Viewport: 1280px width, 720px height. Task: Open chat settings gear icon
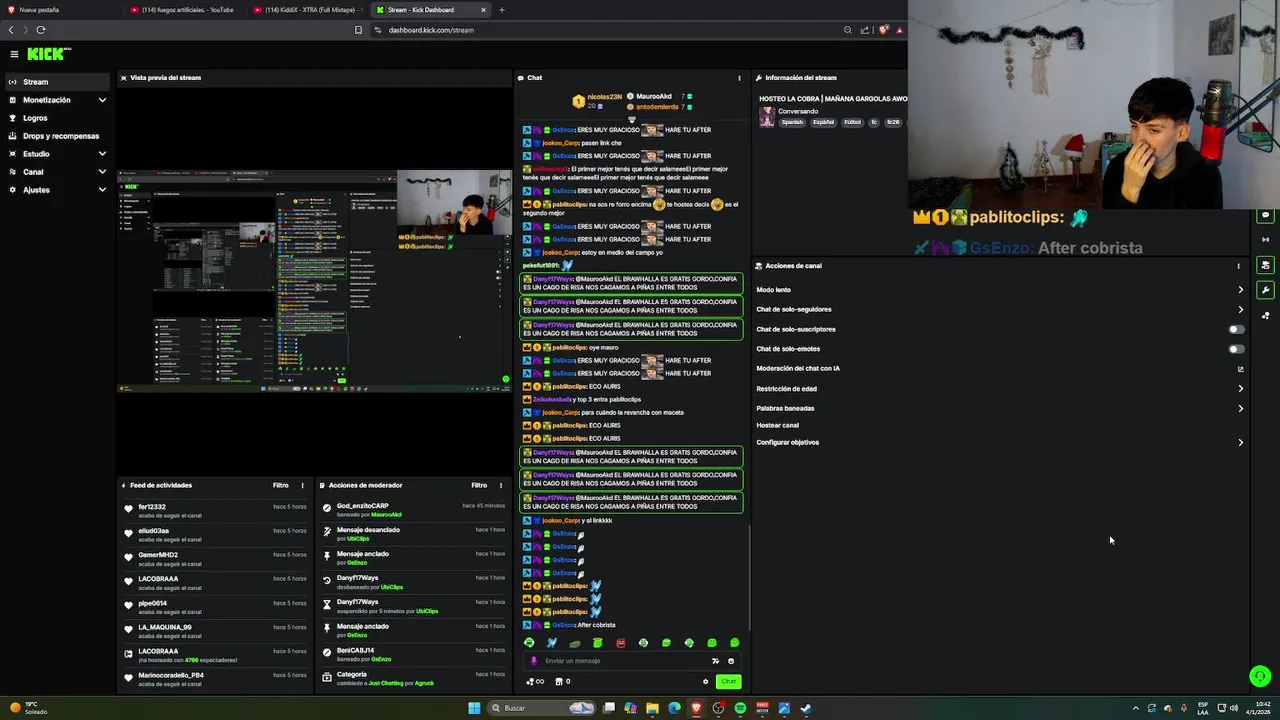pyautogui.click(x=705, y=682)
